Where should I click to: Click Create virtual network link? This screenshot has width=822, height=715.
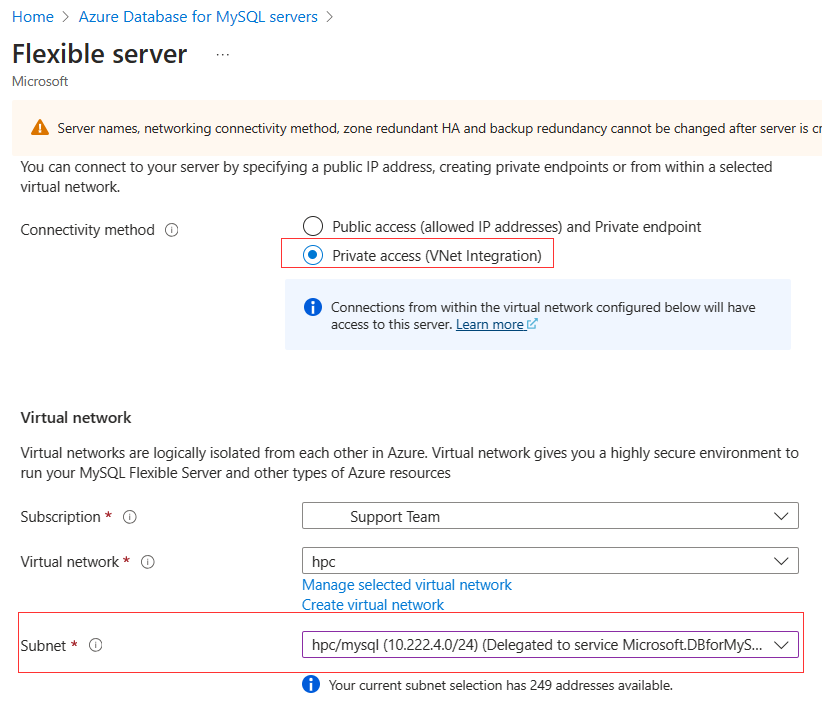click(373, 605)
